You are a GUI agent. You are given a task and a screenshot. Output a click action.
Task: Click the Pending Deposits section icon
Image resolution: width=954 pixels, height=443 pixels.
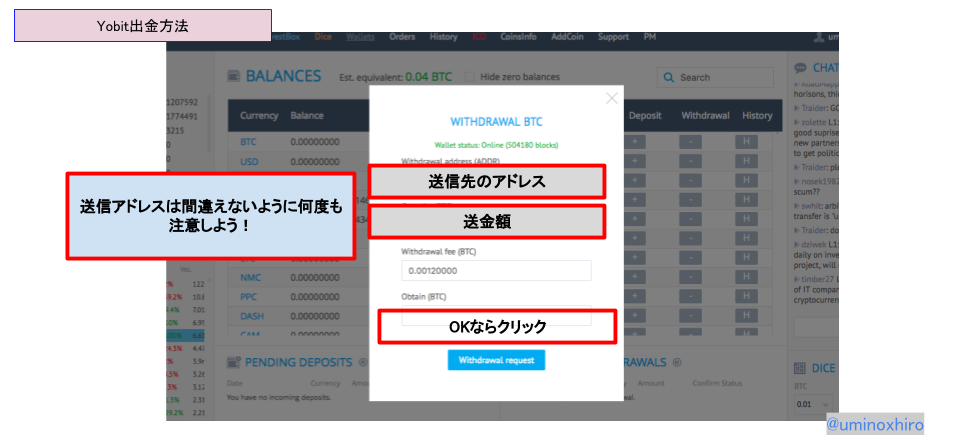[233, 363]
